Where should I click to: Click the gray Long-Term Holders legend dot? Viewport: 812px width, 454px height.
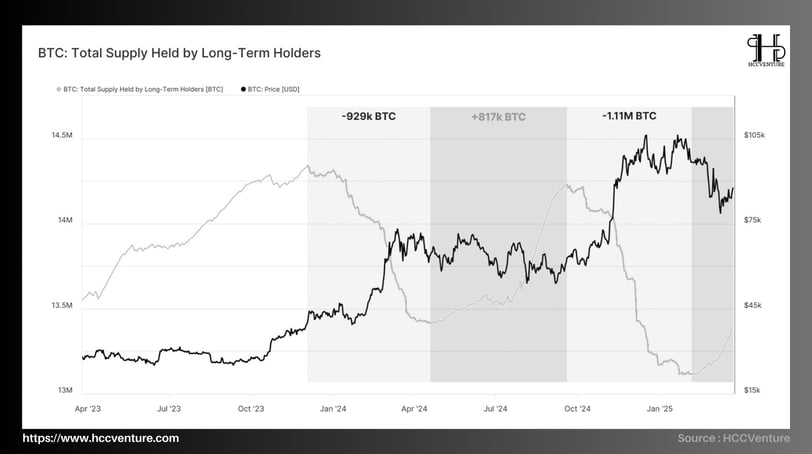click(59, 90)
